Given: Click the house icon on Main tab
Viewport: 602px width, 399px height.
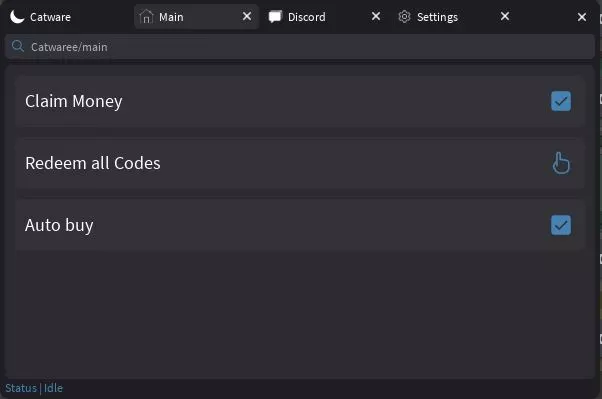Looking at the screenshot, I should click(x=146, y=17).
